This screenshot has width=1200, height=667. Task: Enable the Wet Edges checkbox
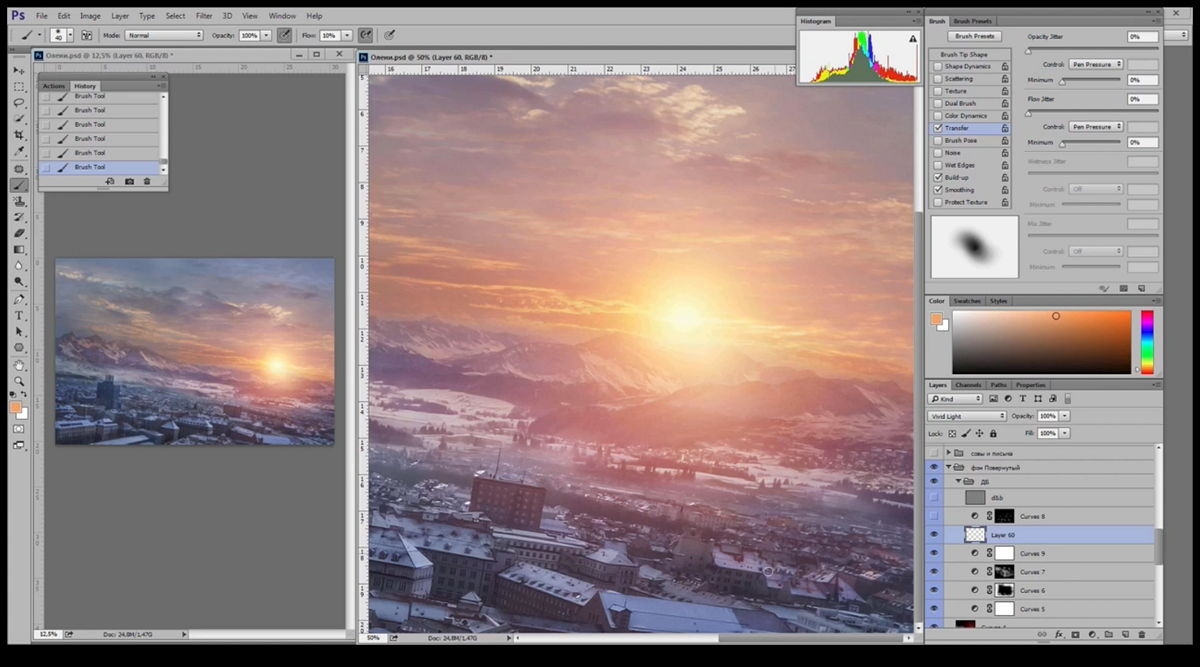click(x=937, y=165)
